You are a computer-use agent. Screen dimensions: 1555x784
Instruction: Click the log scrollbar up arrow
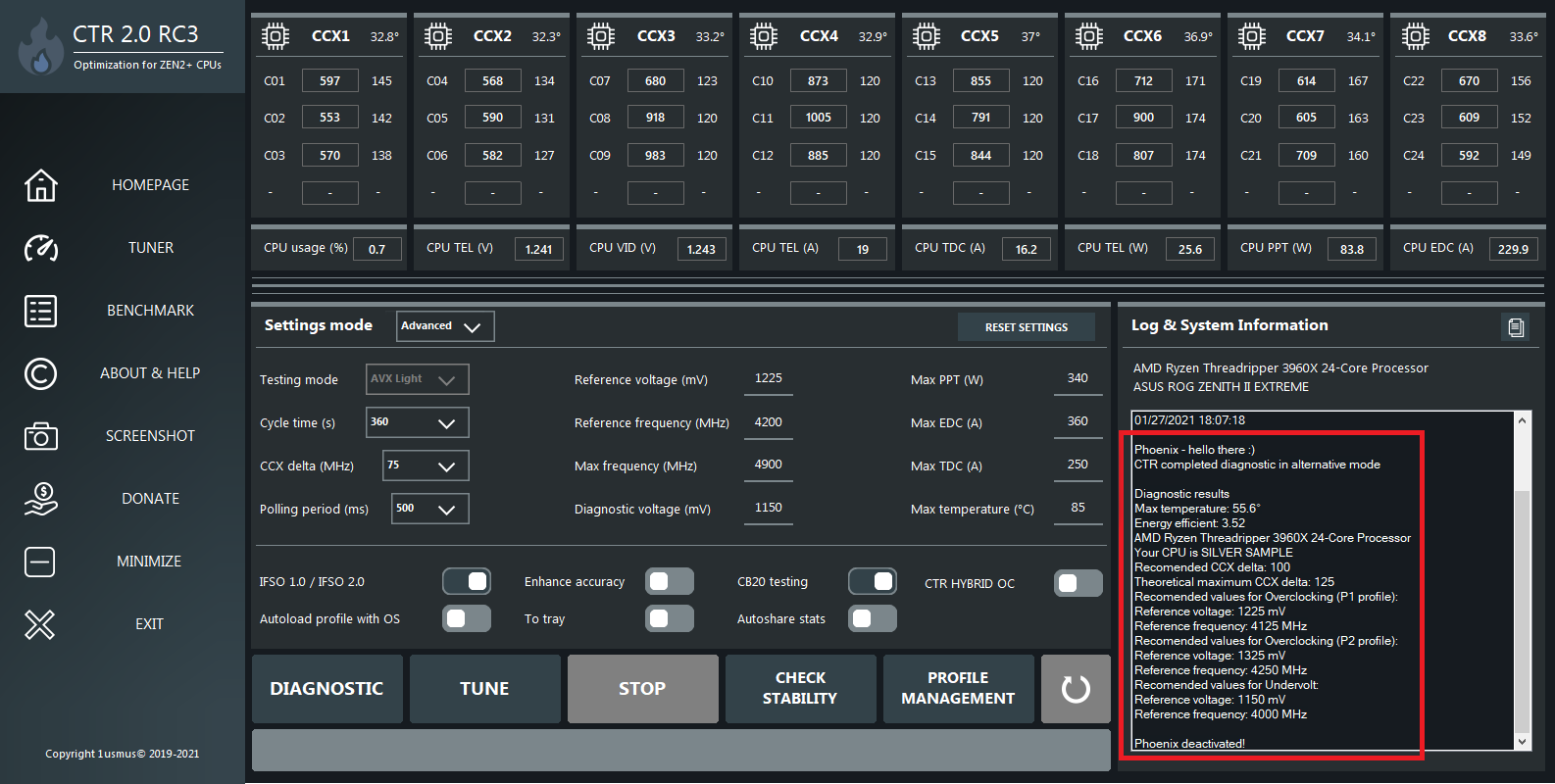(1522, 420)
